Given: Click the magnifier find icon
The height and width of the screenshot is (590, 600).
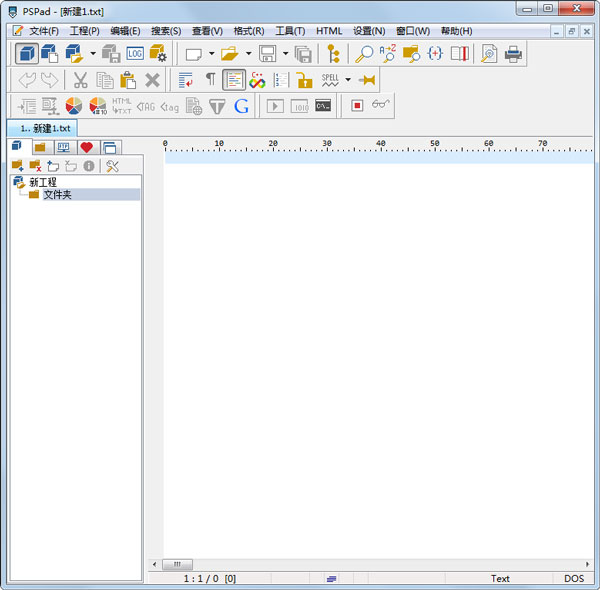Looking at the screenshot, I should (x=364, y=54).
